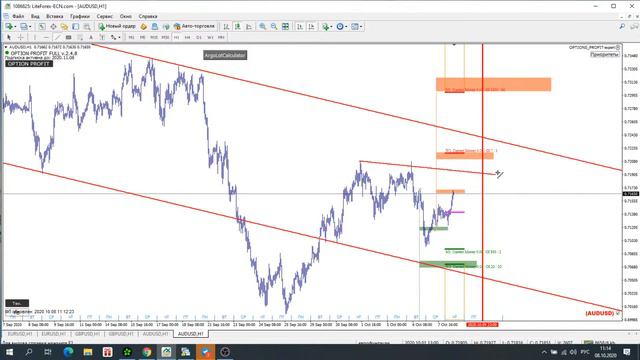This screenshot has height=360, width=640.
Task: Open the (AUDUSD) symbol selector arrow
Action: pos(618,313)
